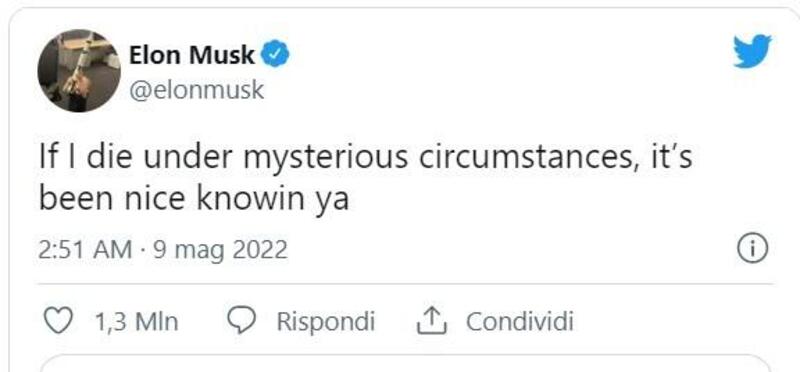The height and width of the screenshot is (372, 800).
Task: Open the Elon Musk display name
Action: click(192, 55)
